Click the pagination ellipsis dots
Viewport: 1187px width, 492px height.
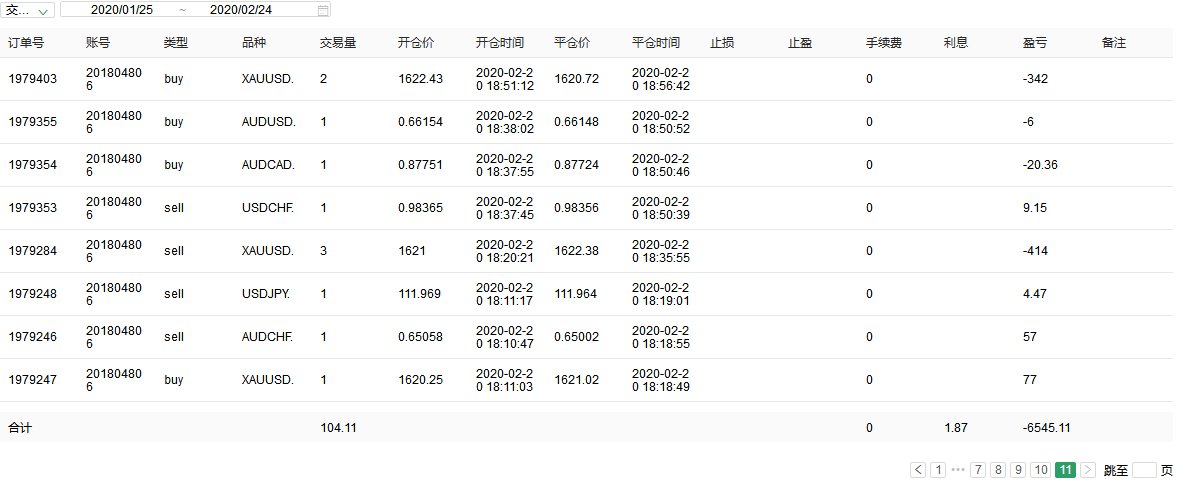click(x=958, y=470)
